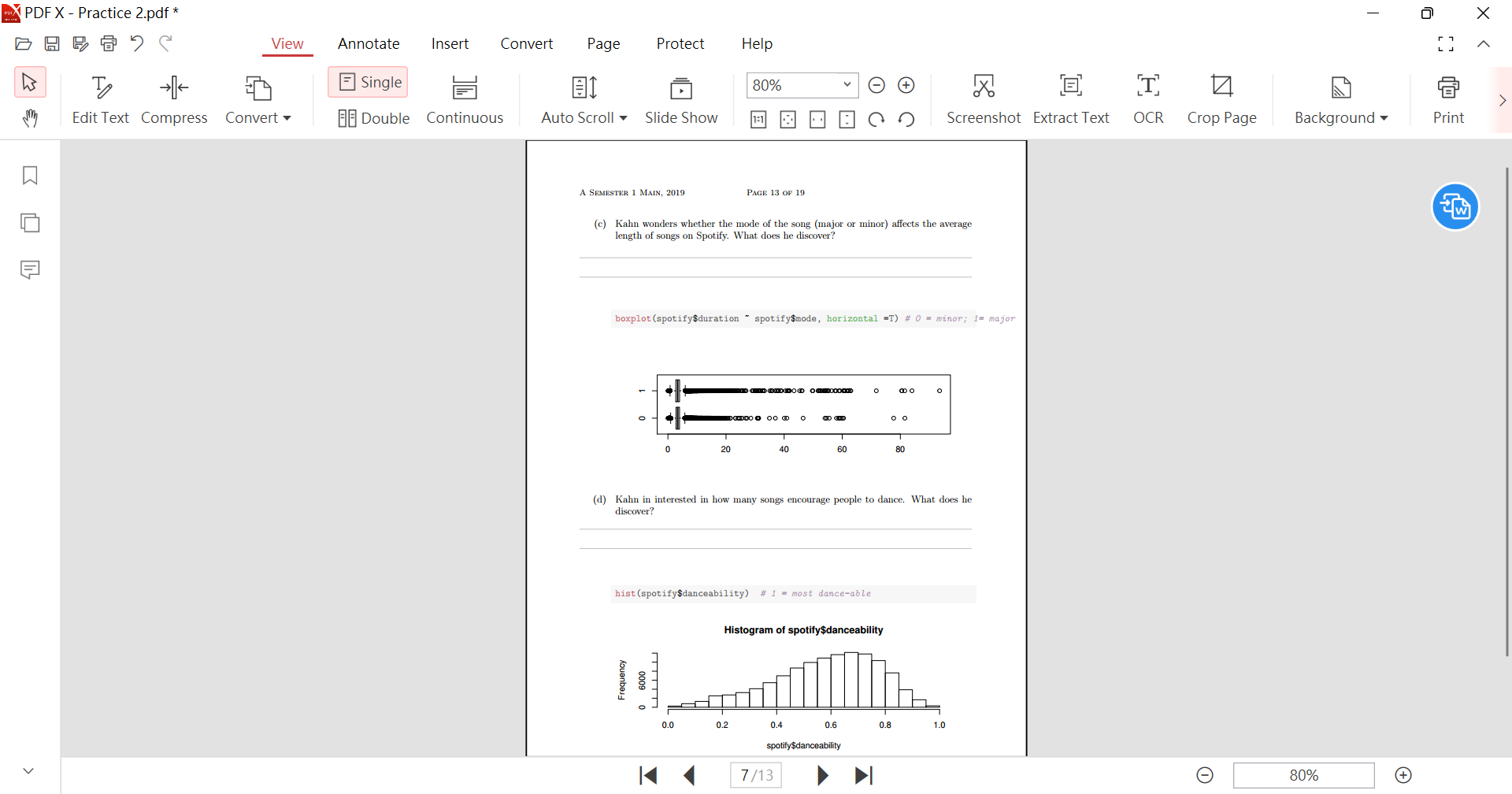Print using the ribbon Print button

point(1448,100)
